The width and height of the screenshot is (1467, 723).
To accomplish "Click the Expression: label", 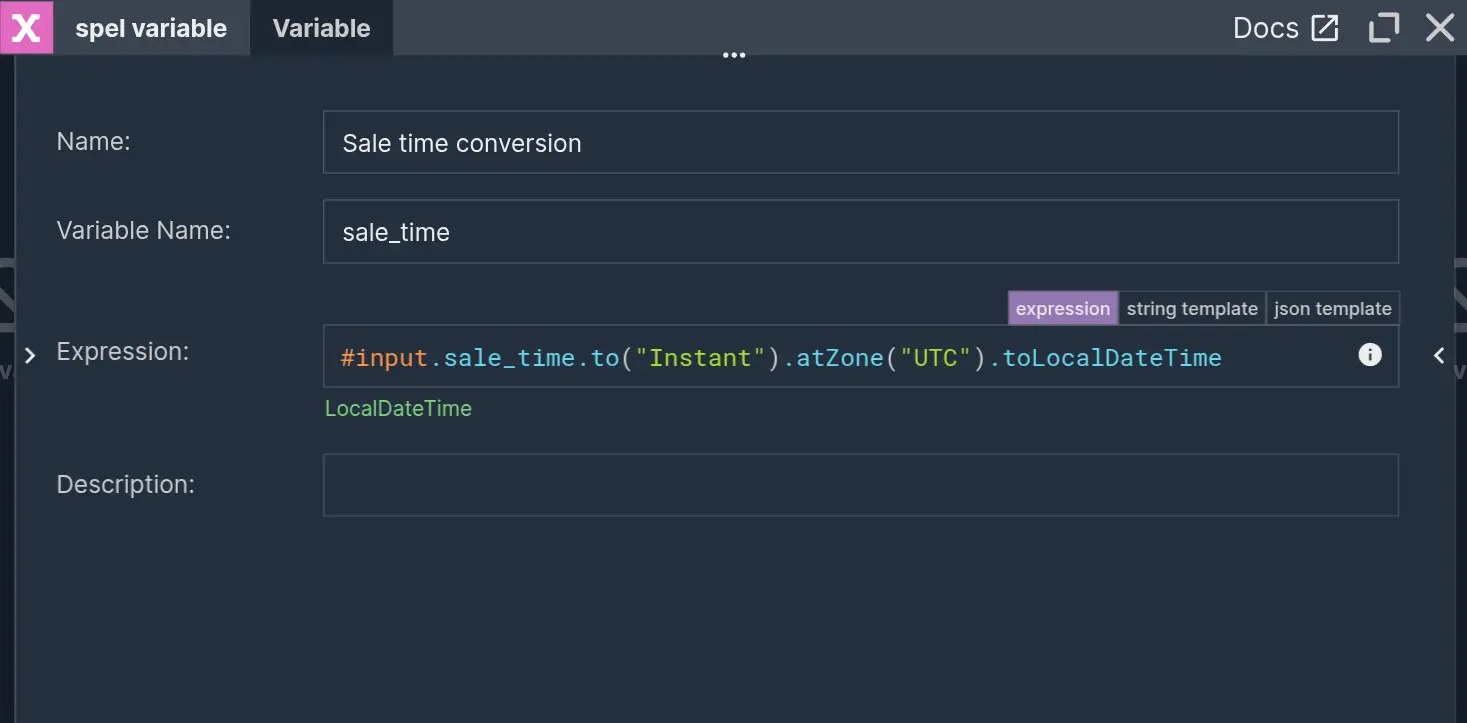I will point(122,352).
